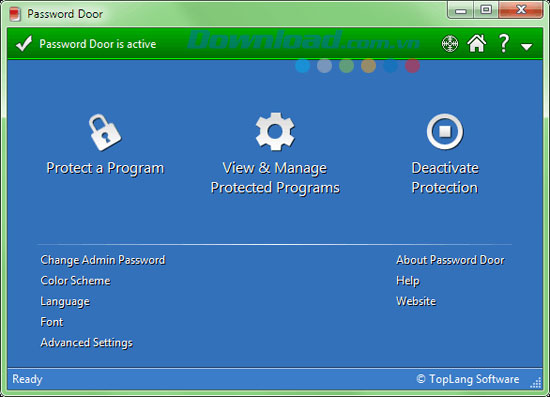Viewport: 550px width, 397px height.
Task: Click the checkmark active status icon
Action: click(x=24, y=44)
